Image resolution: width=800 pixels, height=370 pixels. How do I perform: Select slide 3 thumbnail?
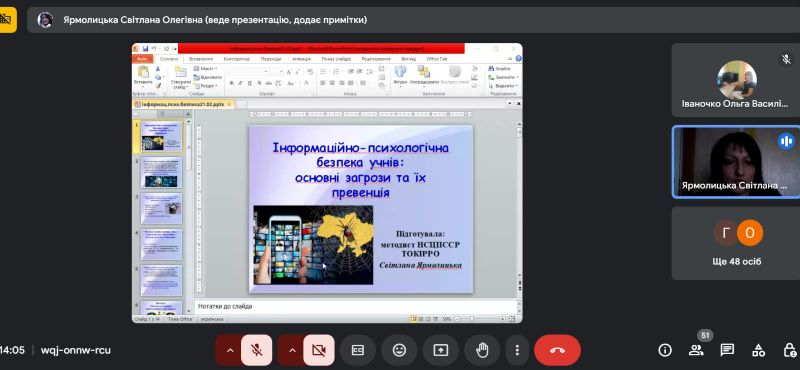(x=161, y=208)
